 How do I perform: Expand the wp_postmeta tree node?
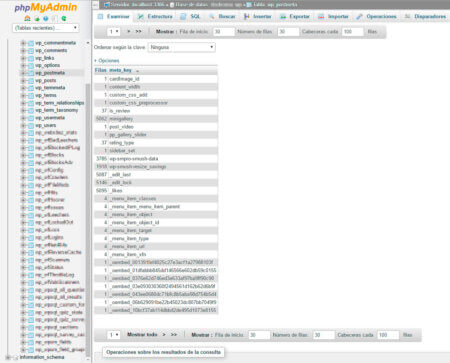23,73
